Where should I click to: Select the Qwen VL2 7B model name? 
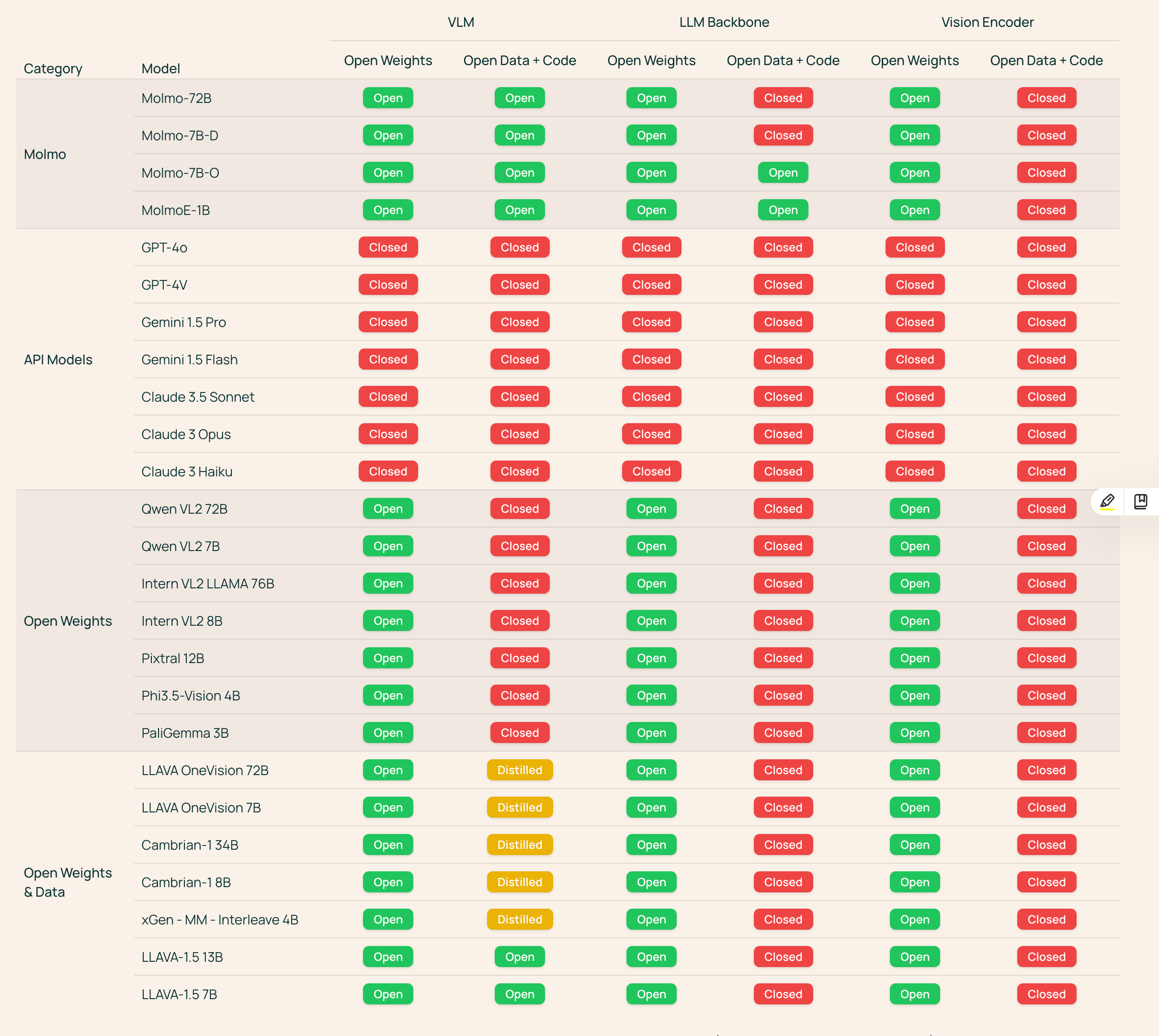(x=181, y=546)
